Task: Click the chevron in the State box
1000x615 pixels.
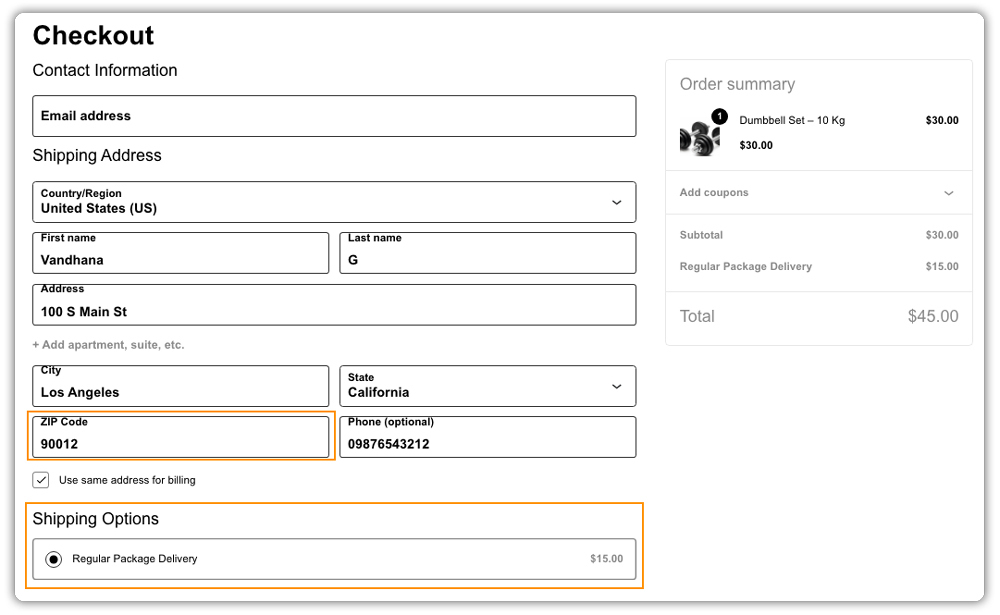Action: coord(617,387)
